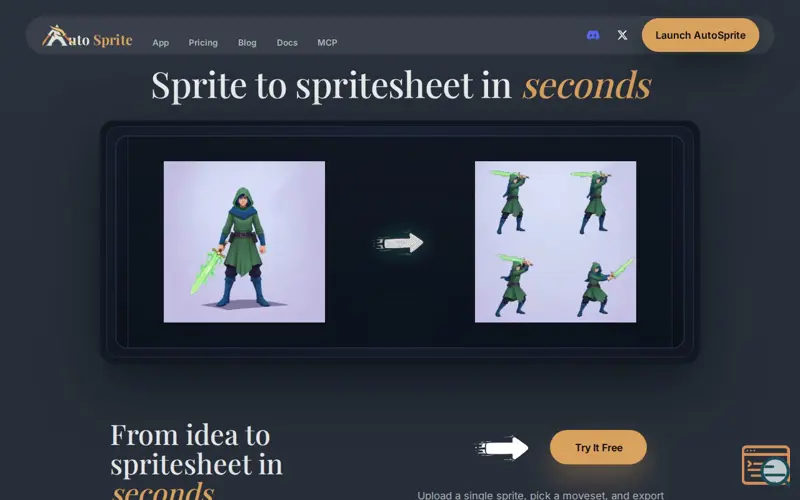Open the floating terminal window widget icon
Viewport: 800px width, 500px height.
point(766,465)
